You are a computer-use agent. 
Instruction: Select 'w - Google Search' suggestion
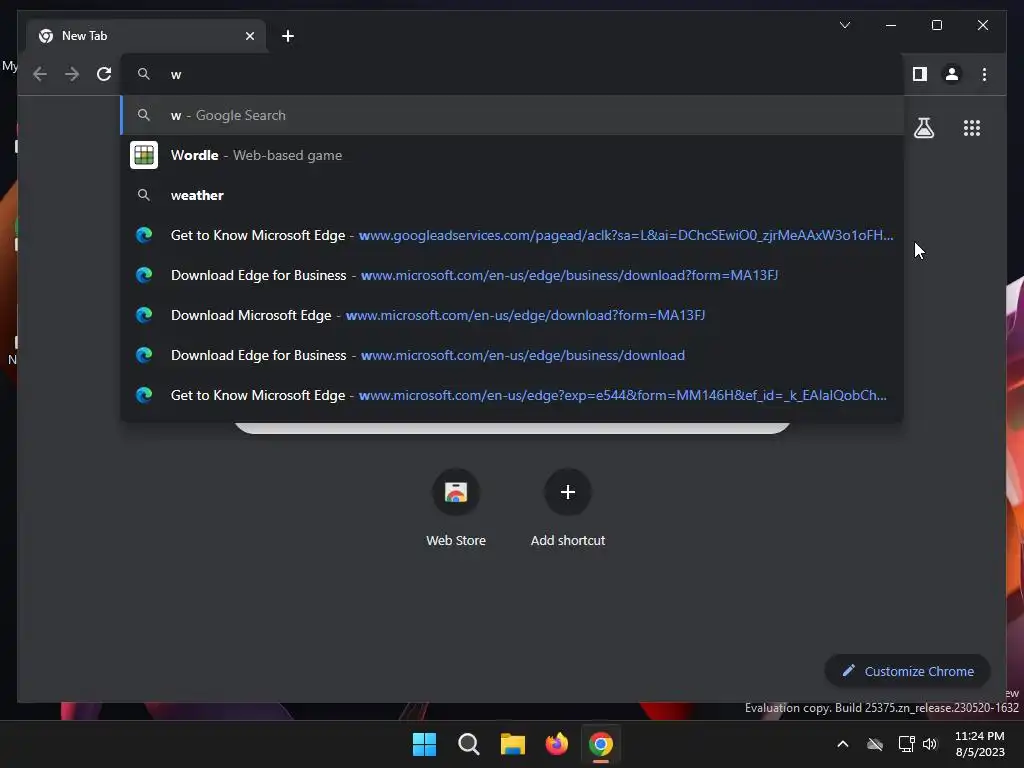click(511, 116)
